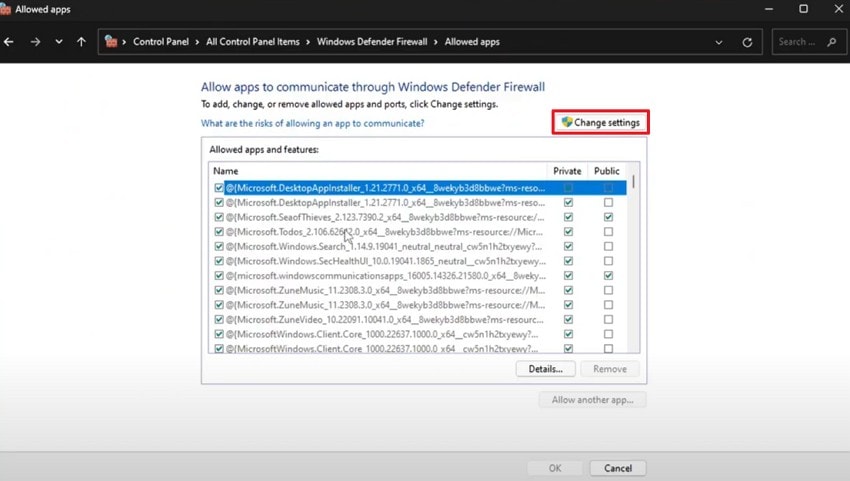The width and height of the screenshot is (850, 481).
Task: Close the Allowed apps window
Action: coord(838,9)
